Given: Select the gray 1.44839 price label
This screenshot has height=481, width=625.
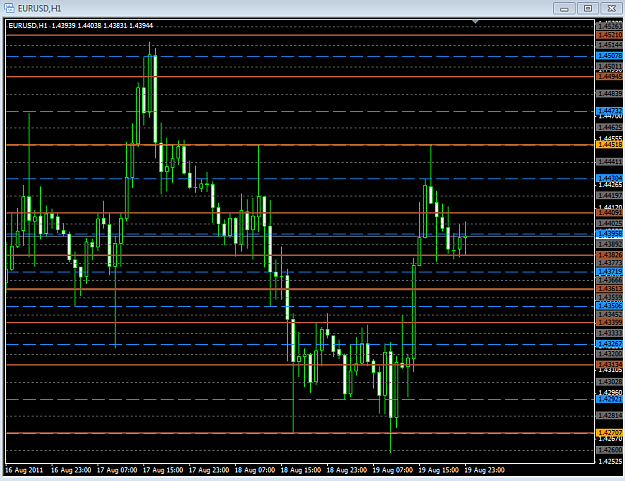Looking at the screenshot, I should tap(610, 94).
